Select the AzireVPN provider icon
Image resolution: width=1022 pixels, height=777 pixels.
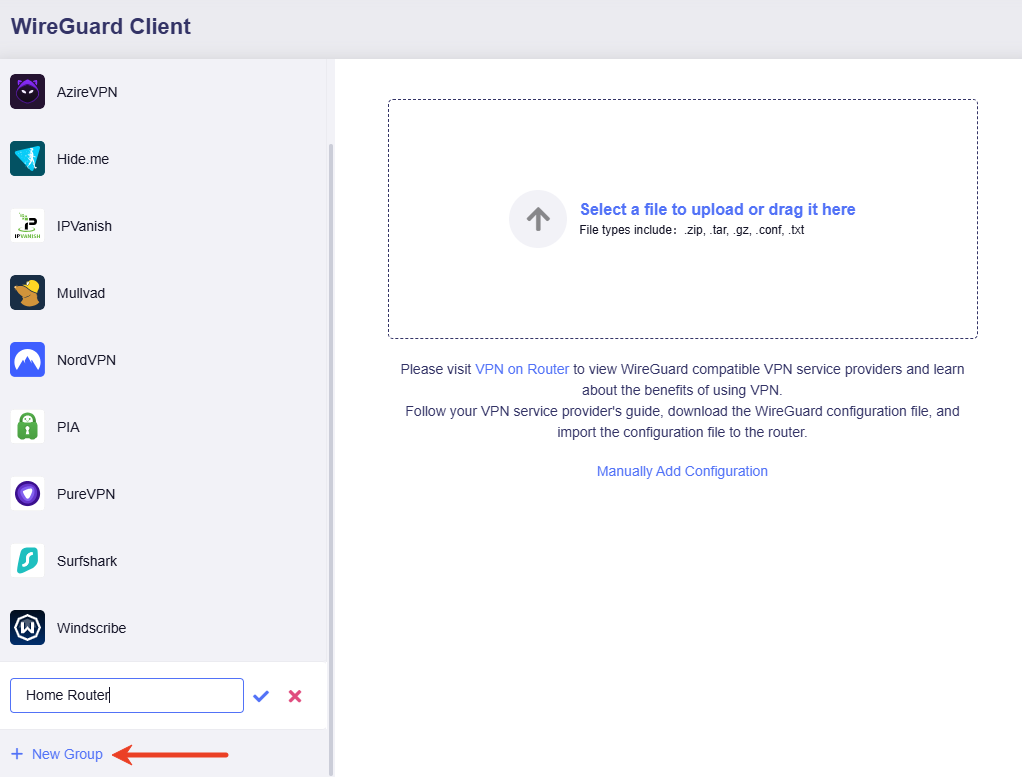coord(27,91)
